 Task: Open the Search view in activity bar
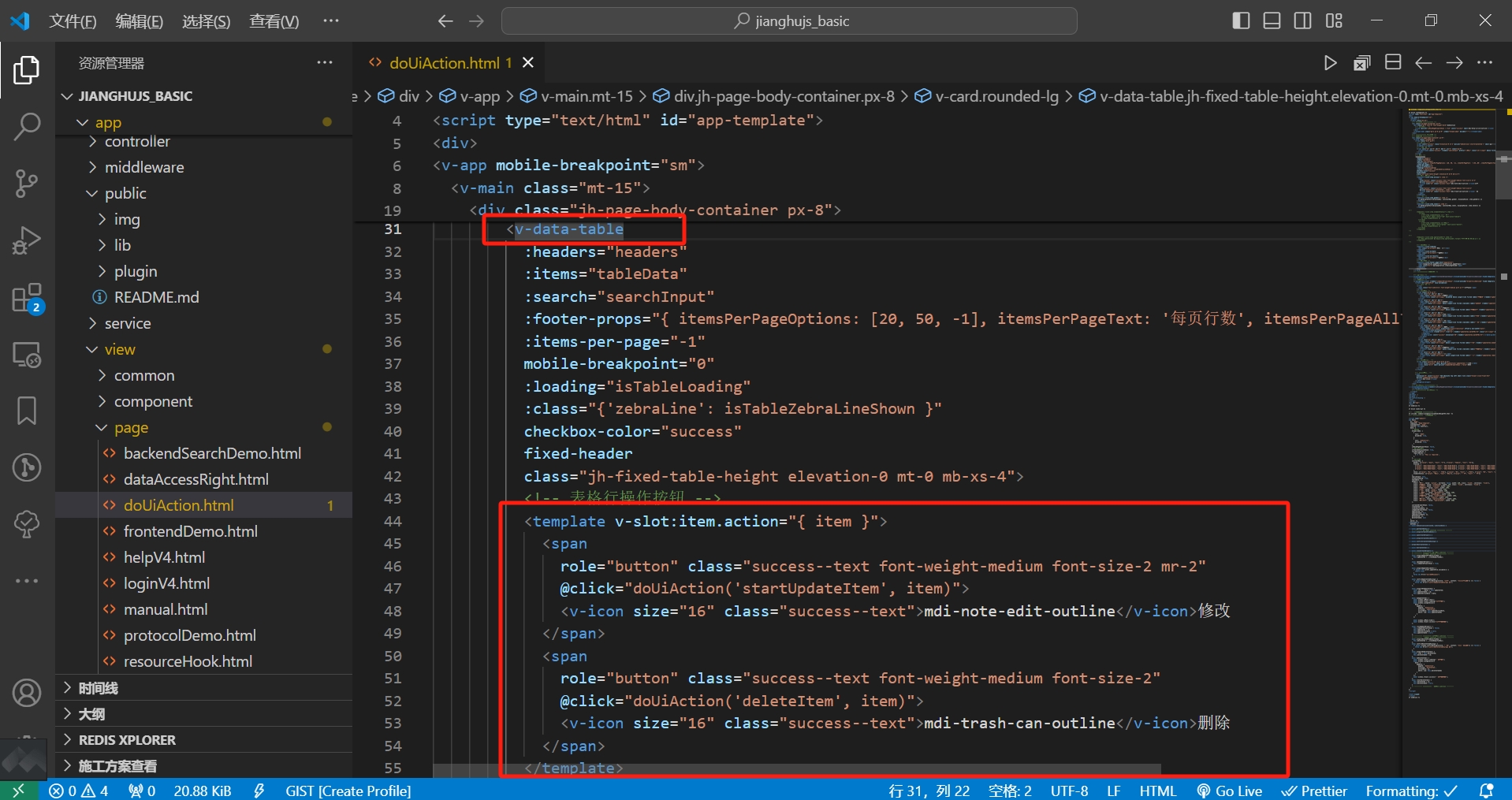27,126
